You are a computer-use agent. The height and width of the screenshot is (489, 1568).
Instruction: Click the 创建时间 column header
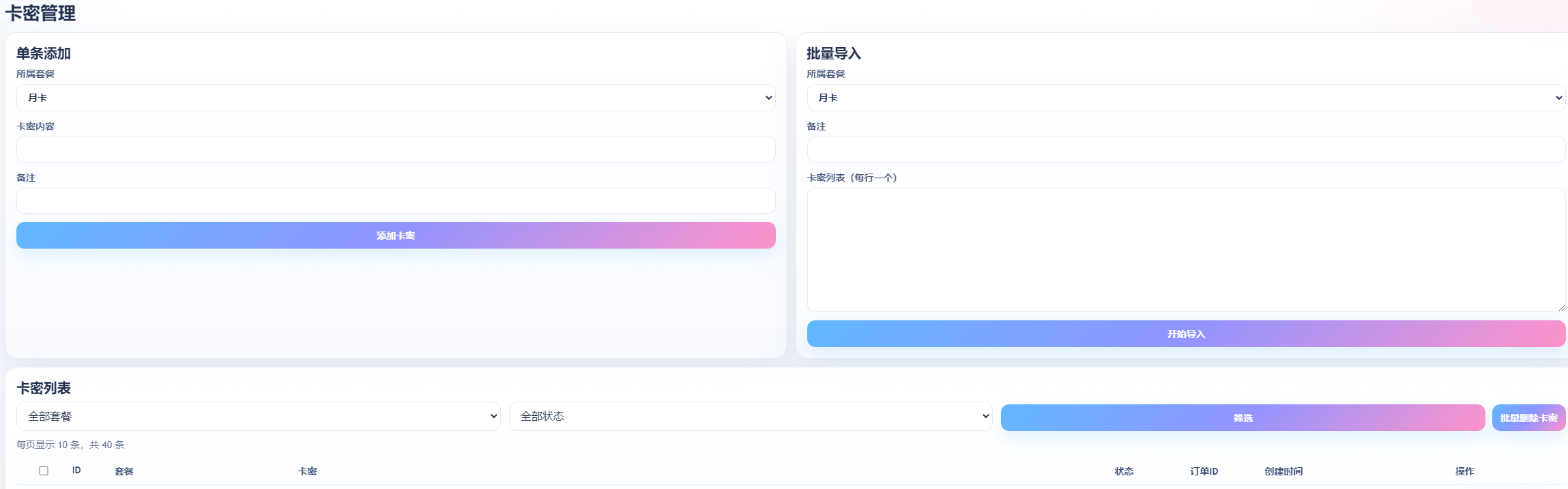click(x=1283, y=471)
